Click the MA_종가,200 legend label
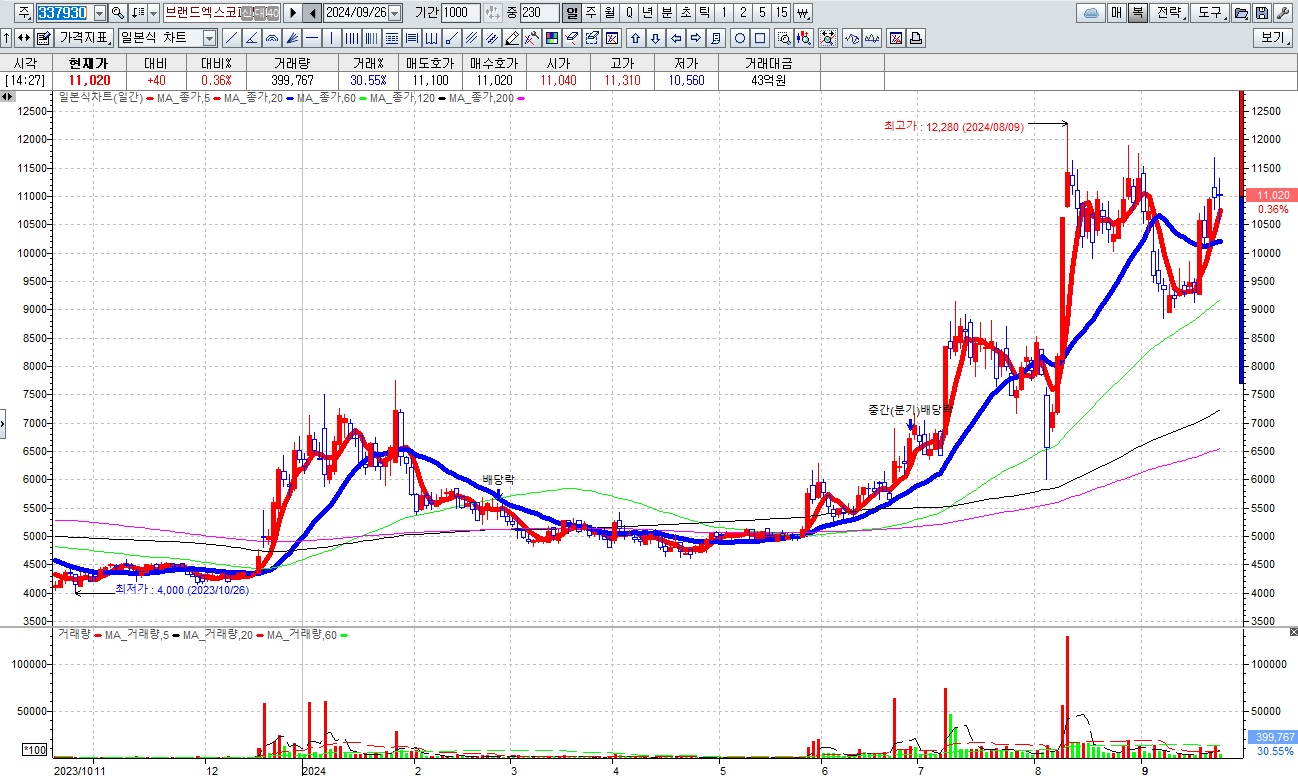The height and width of the screenshot is (776, 1298). 483,97
